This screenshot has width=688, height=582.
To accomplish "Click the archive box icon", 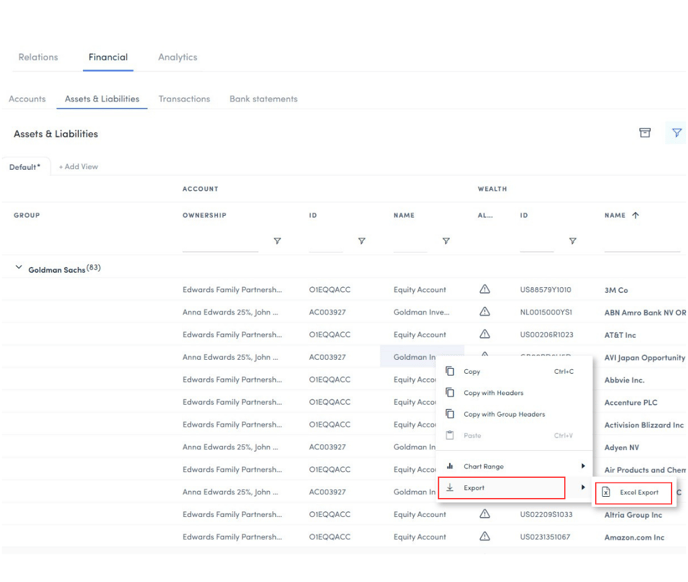I will click(x=645, y=133).
